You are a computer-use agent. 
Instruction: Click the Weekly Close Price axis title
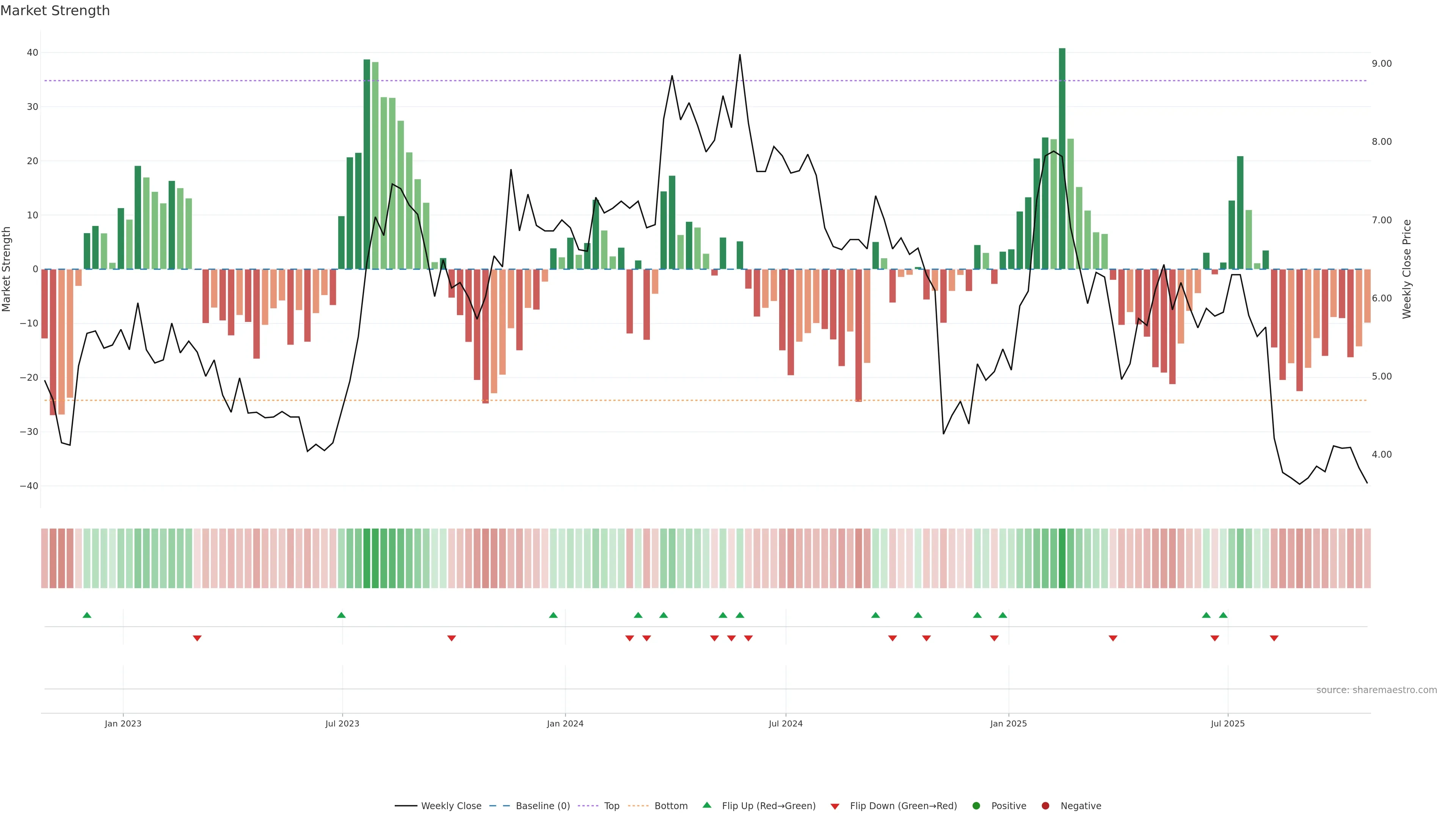(1407, 269)
